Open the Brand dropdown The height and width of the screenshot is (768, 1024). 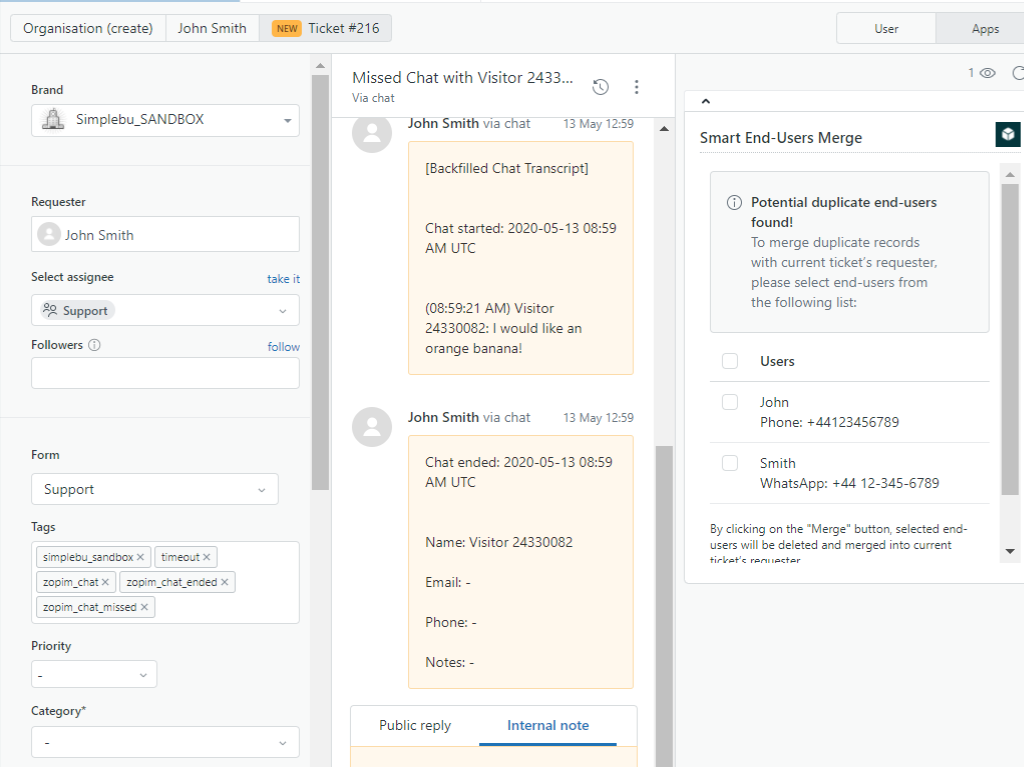click(x=165, y=120)
